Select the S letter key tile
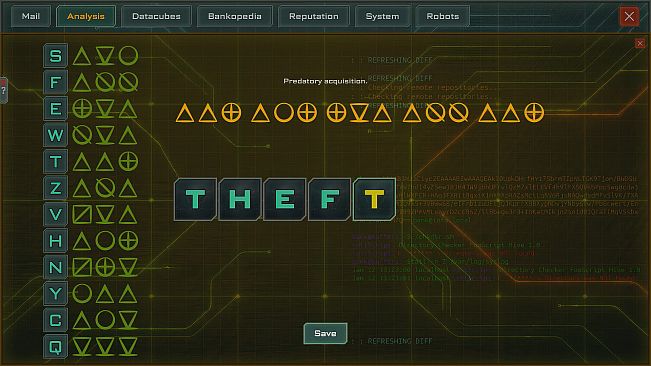This screenshot has width=651, height=366. (55, 56)
